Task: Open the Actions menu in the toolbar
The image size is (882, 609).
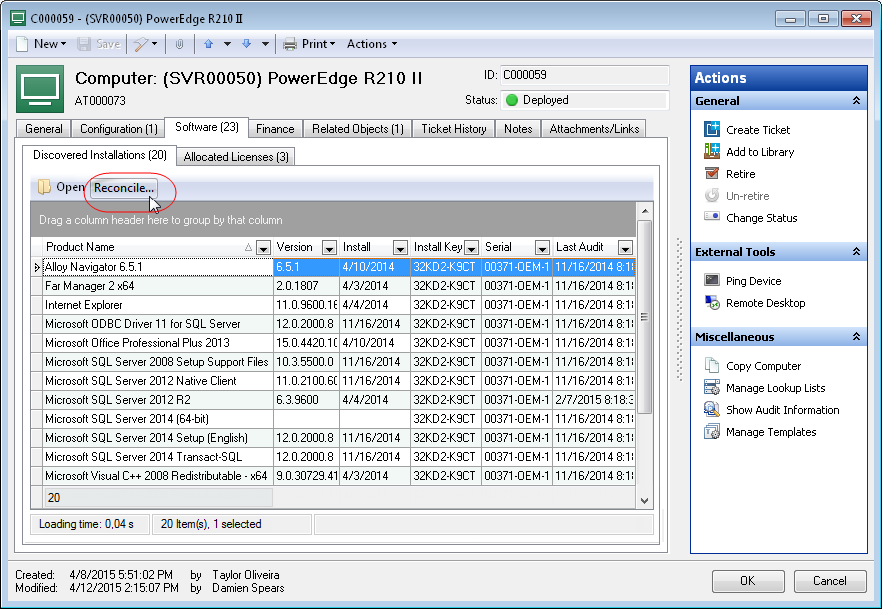Action: pyautogui.click(x=372, y=44)
